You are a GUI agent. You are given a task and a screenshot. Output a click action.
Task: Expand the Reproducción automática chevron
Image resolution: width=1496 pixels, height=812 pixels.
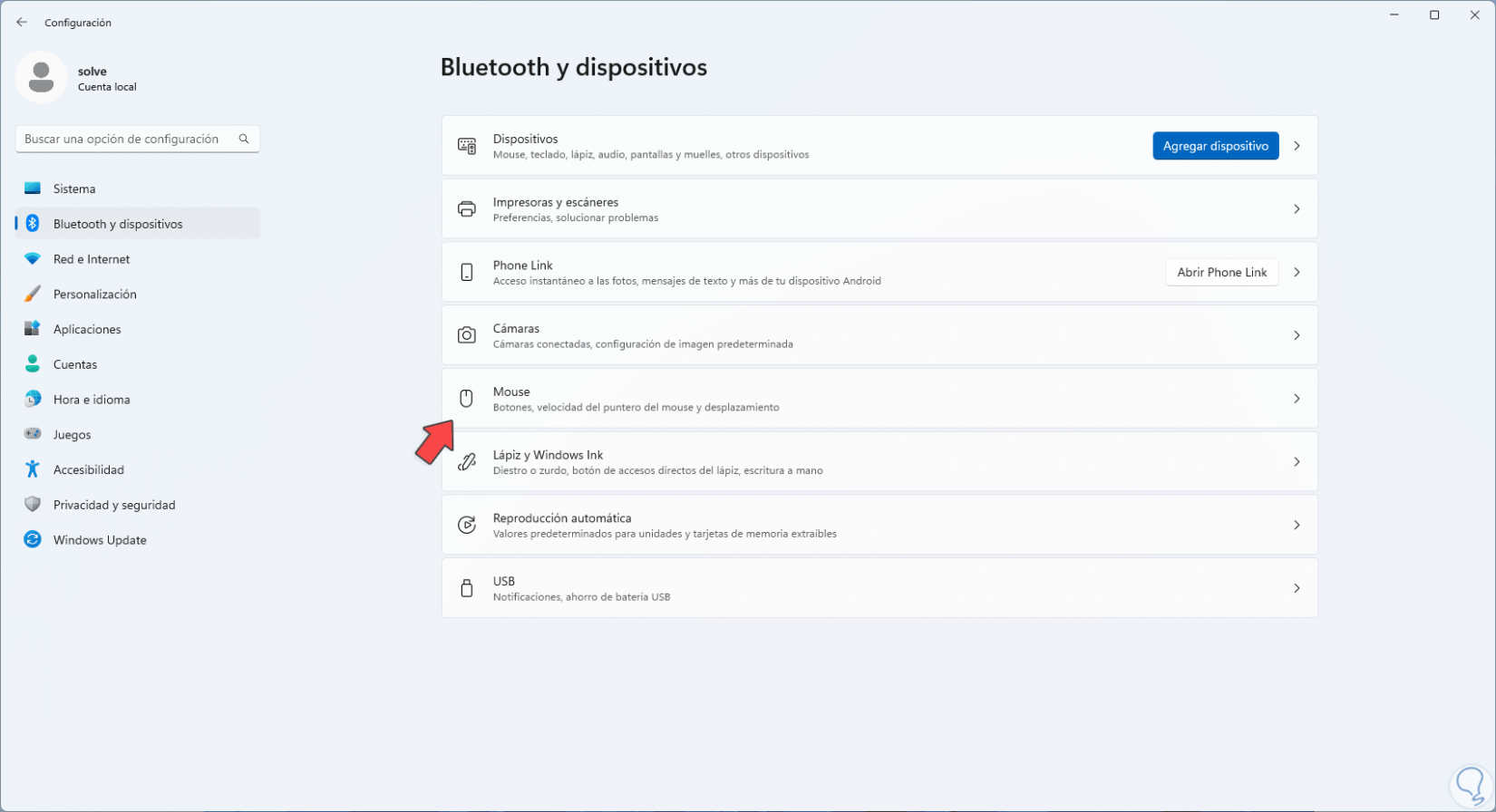coord(1297,526)
